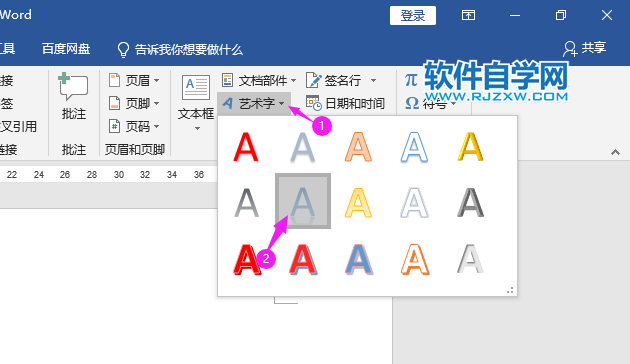Open the 百度网盘 tab
630x364 pixels.
(x=66, y=49)
